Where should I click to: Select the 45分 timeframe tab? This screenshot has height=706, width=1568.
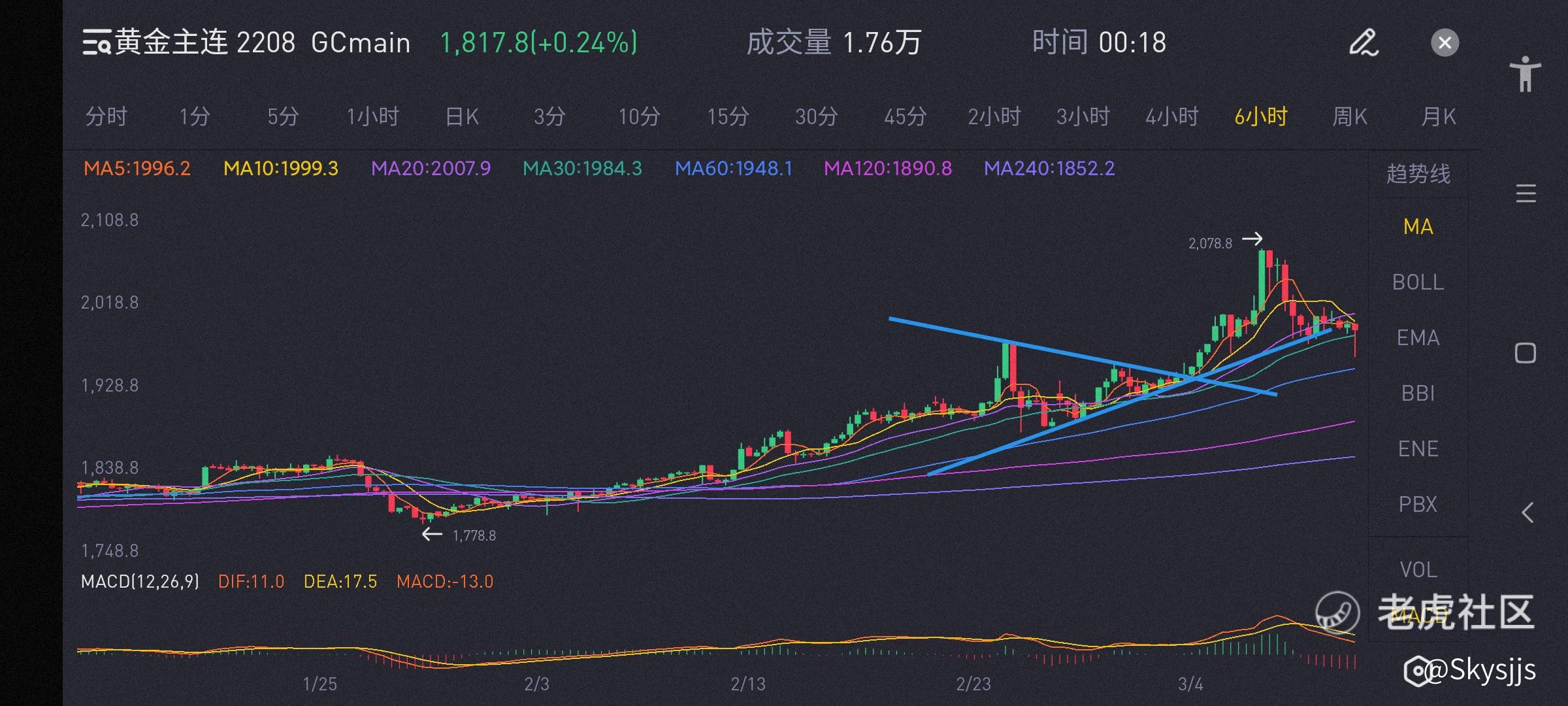tap(906, 117)
